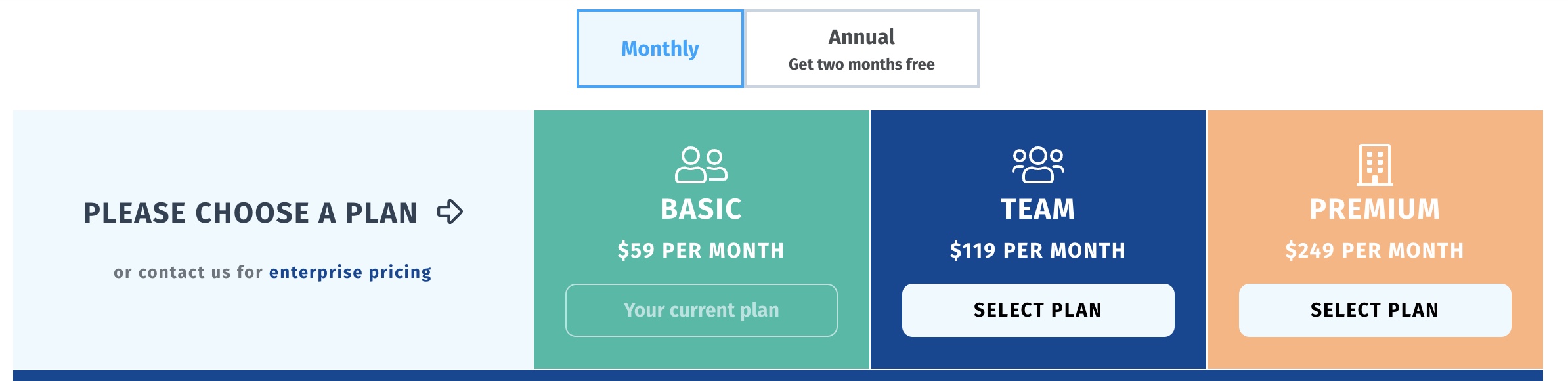This screenshot has width=1568, height=381.
Task: Click the 'or contact us for' text
Action: click(188, 272)
